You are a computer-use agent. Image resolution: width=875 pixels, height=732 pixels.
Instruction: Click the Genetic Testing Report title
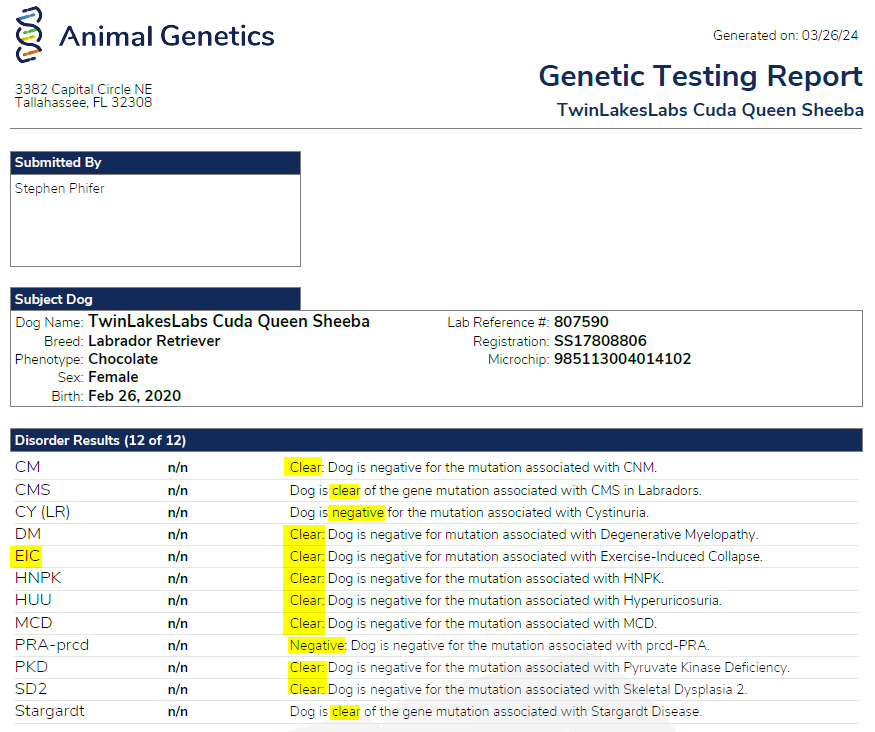[x=700, y=76]
